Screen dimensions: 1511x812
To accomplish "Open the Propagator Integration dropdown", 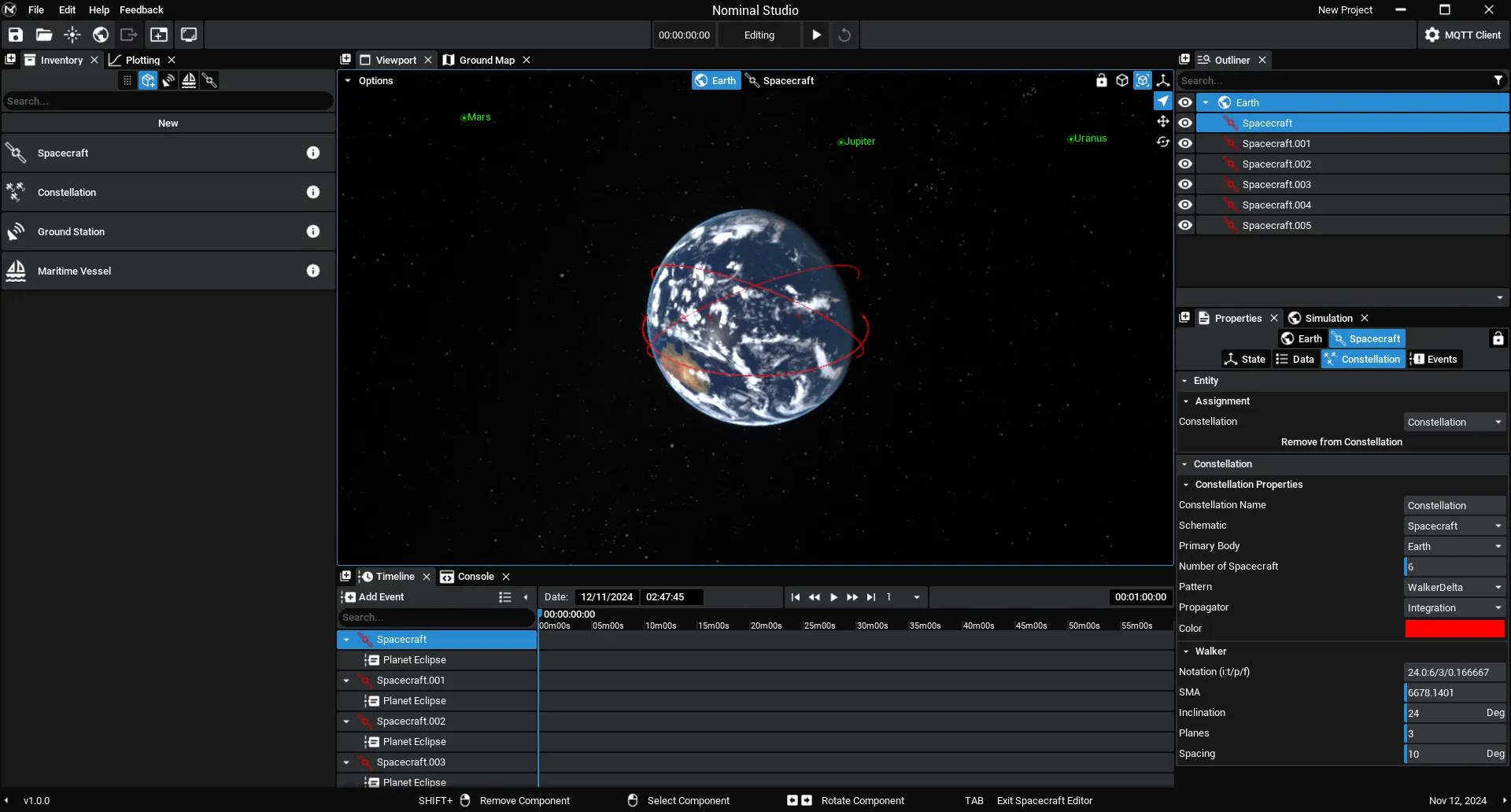I will click(x=1454, y=607).
